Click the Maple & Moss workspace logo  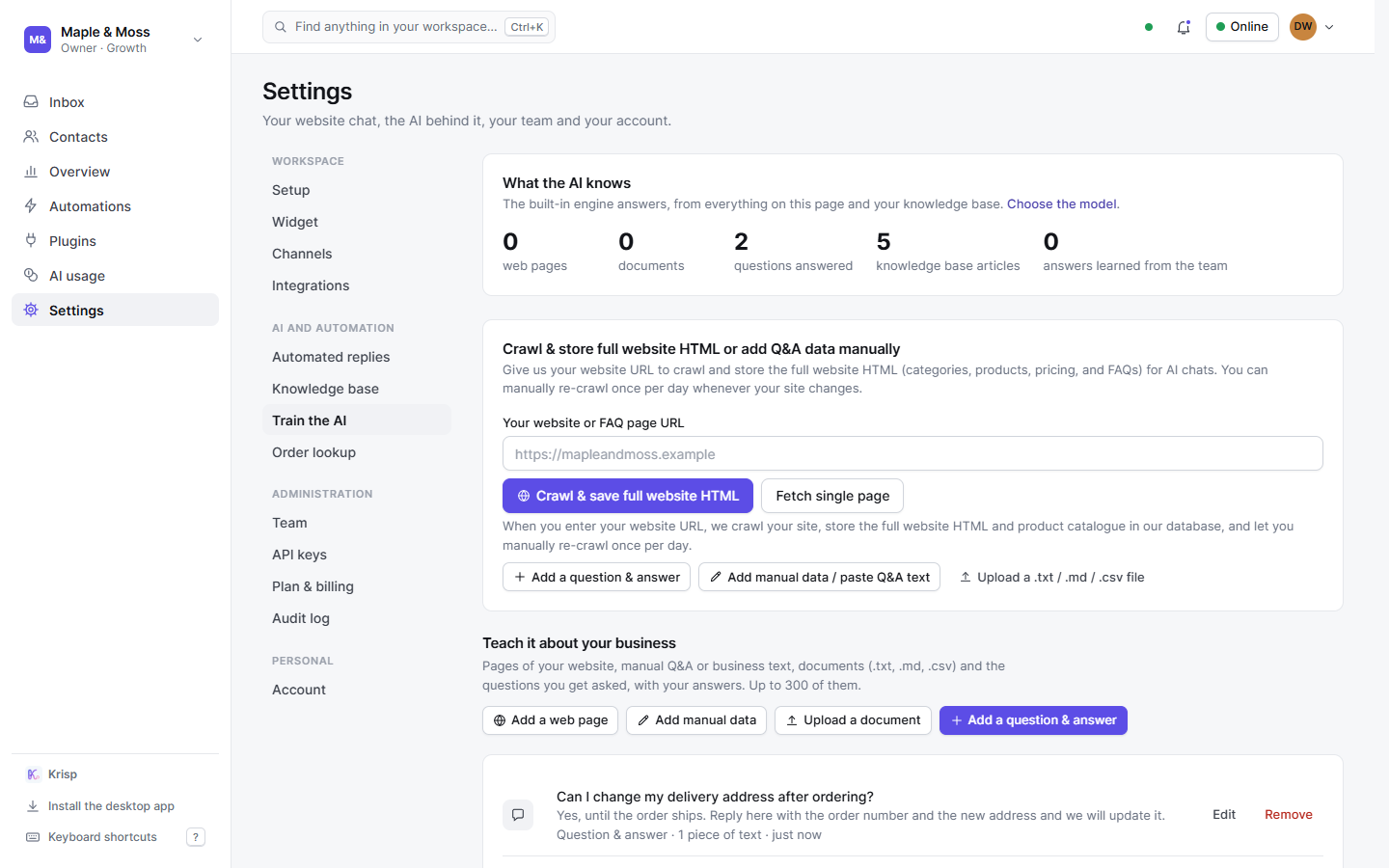[38, 40]
